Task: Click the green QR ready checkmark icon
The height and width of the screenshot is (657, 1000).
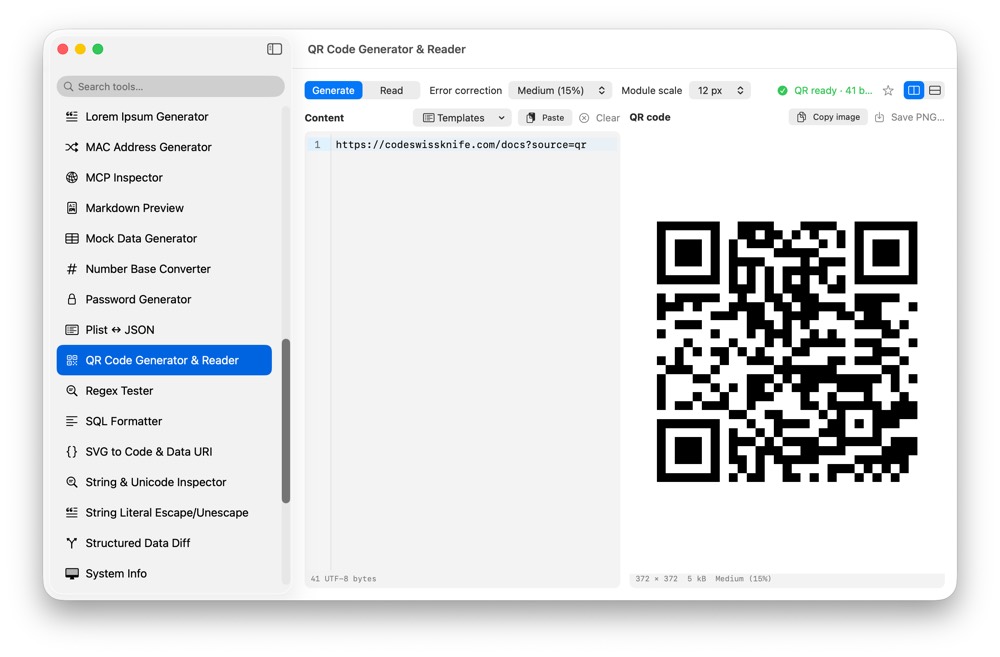Action: click(783, 91)
